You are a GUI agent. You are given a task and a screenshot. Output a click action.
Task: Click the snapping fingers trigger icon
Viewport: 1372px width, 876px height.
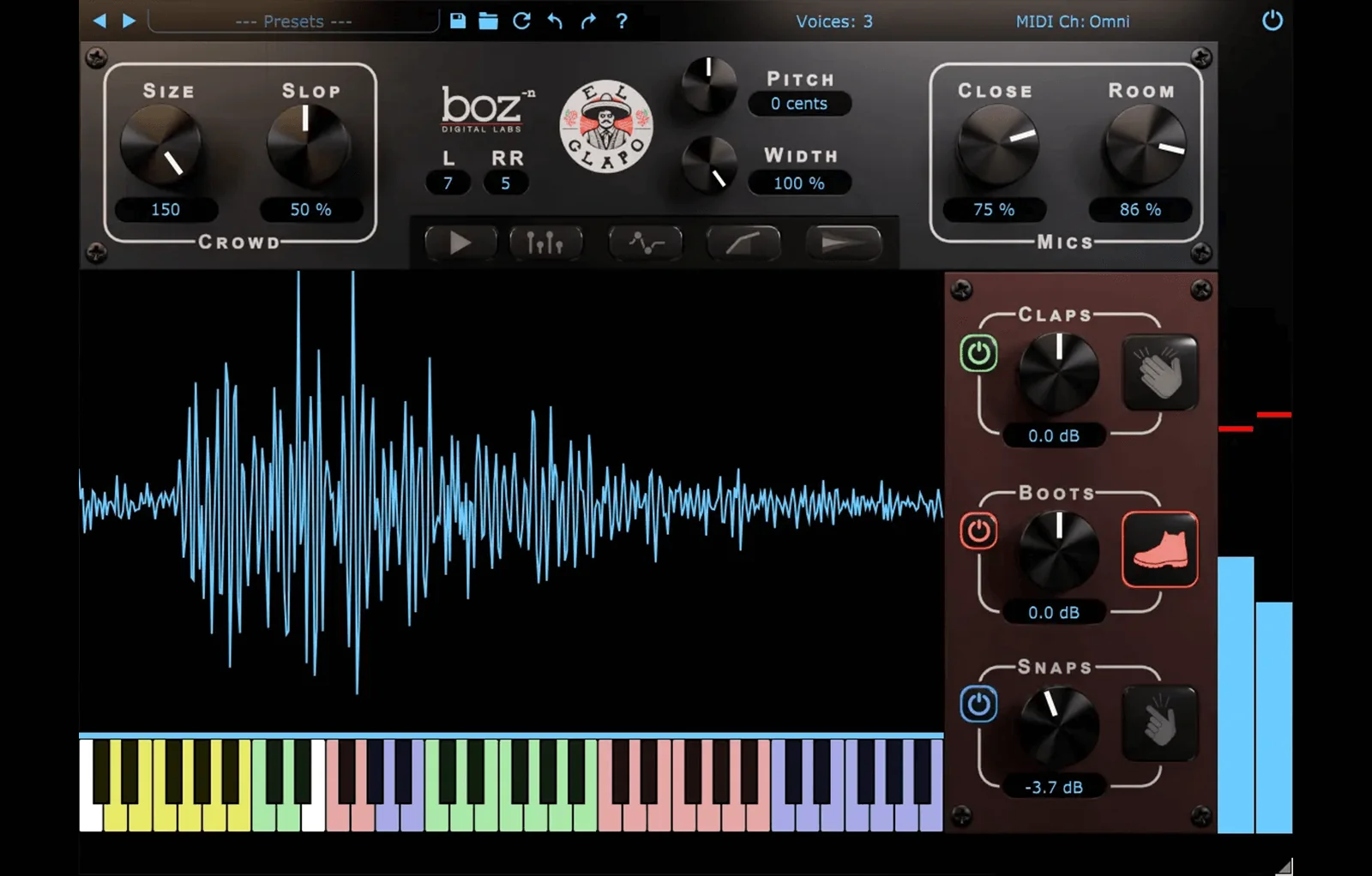tap(1159, 723)
